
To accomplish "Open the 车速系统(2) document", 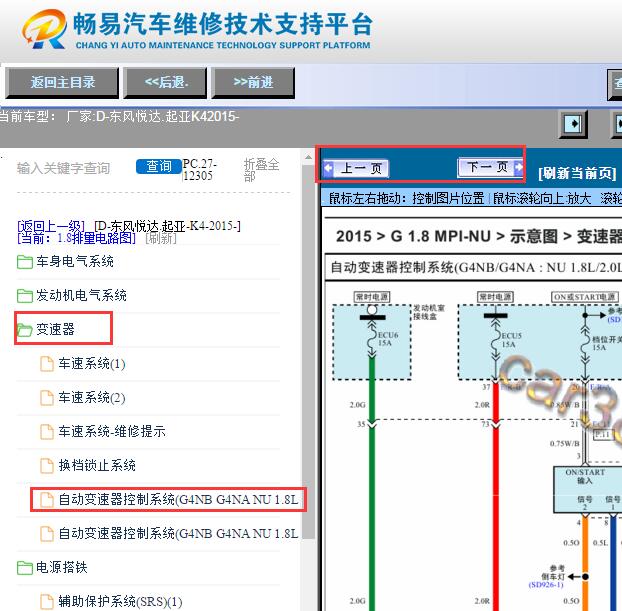I will [x=92, y=398].
